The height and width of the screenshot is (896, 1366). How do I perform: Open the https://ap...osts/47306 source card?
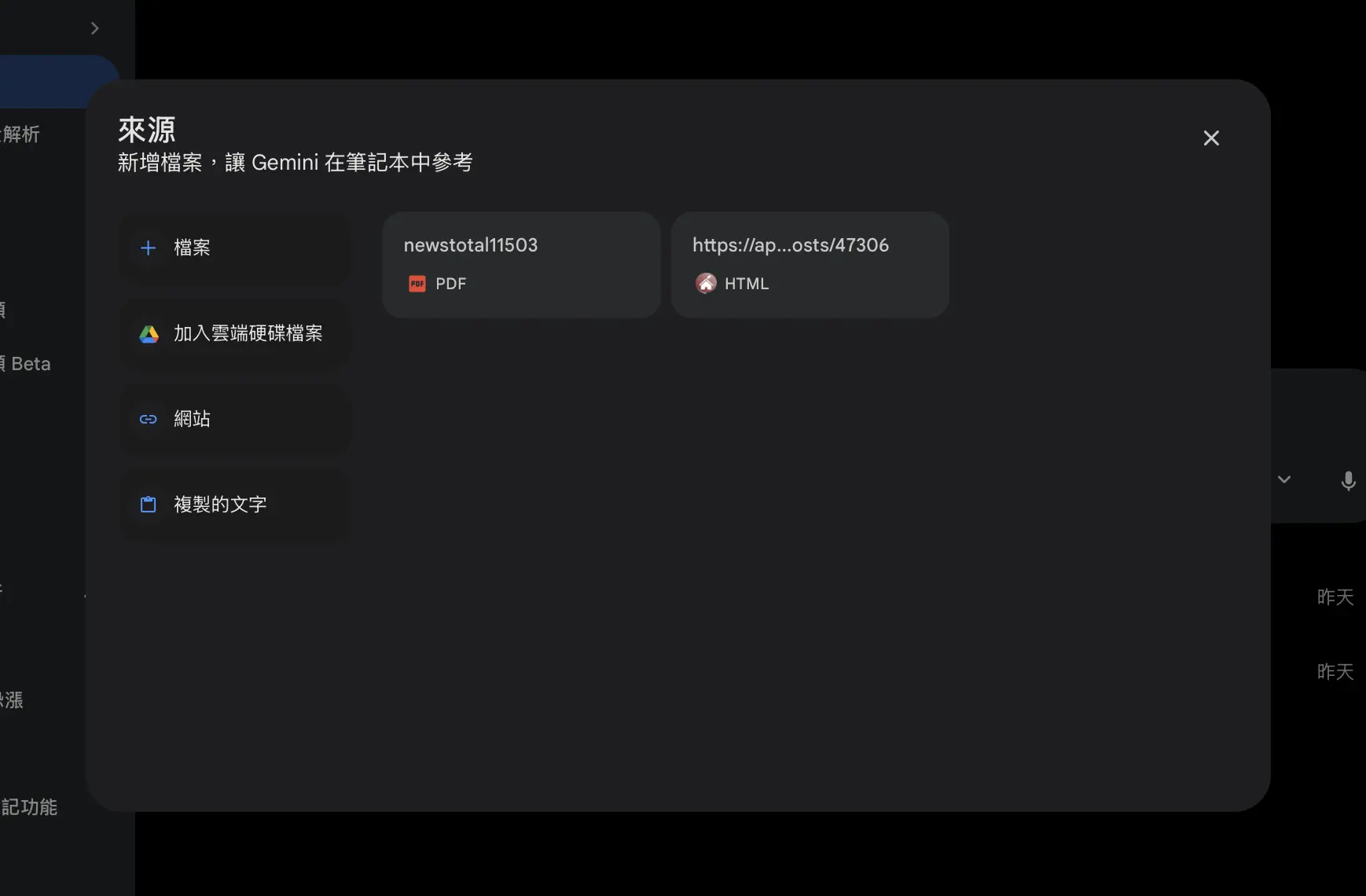(810, 264)
